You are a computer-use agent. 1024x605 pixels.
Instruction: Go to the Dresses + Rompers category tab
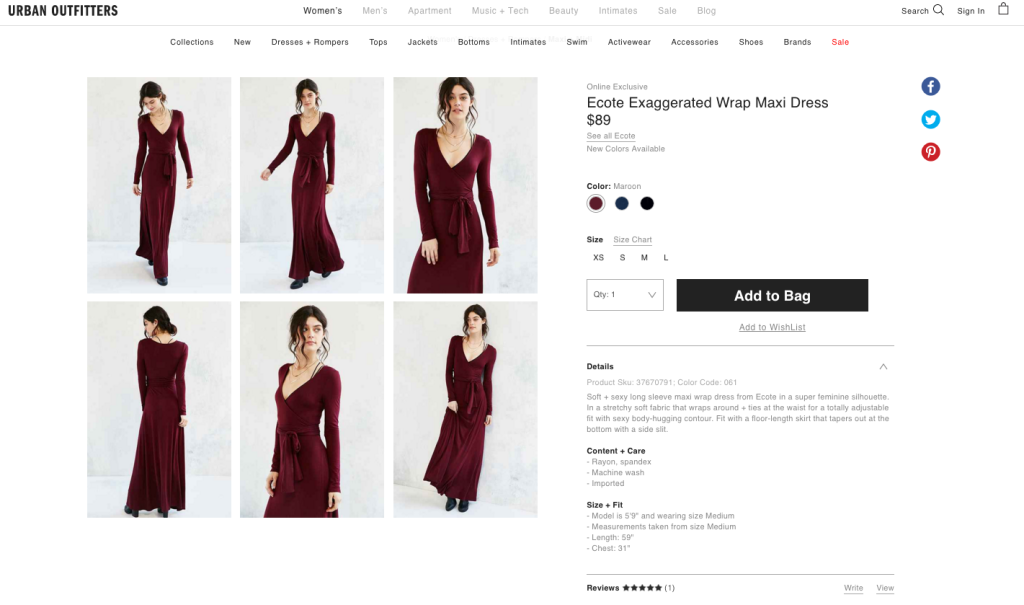click(310, 42)
